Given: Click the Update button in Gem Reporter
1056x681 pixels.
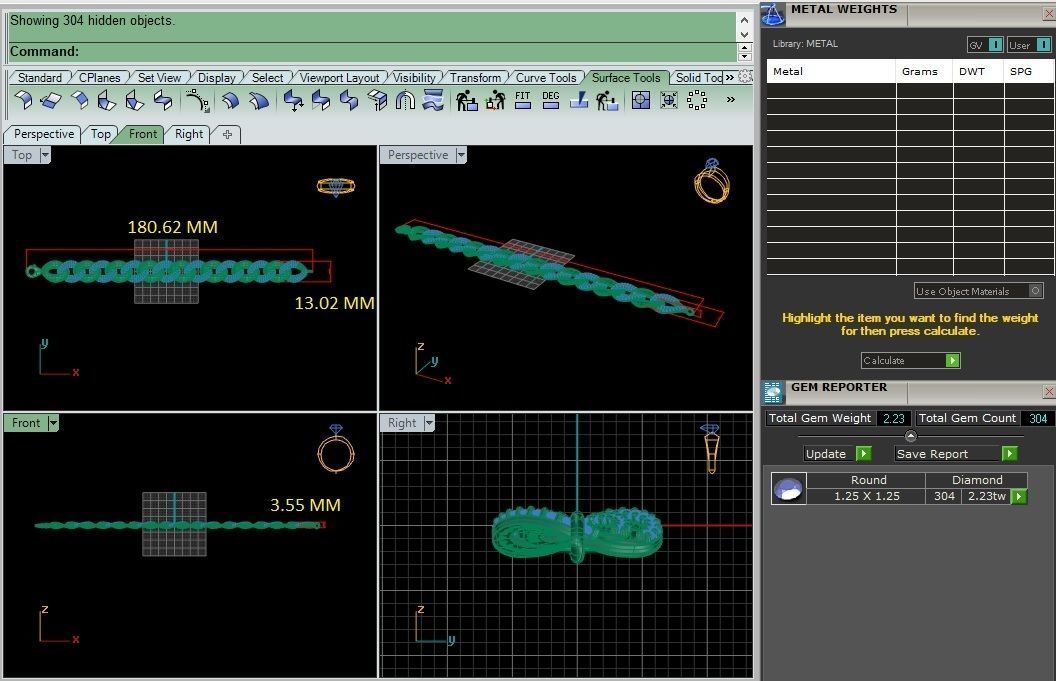Looking at the screenshot, I should coord(838,454).
